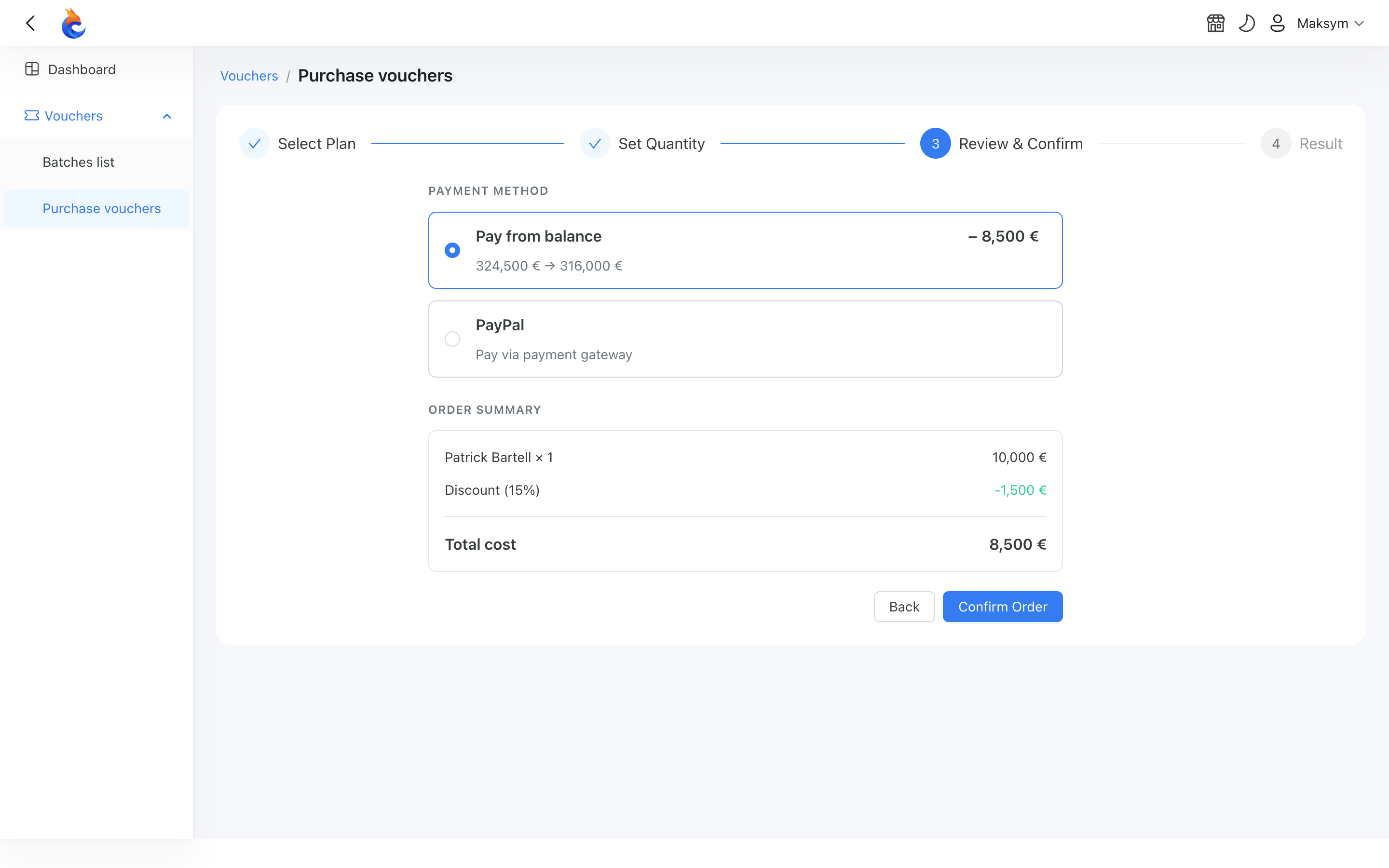1389x868 pixels.
Task: Click the user profile icon
Action: click(x=1277, y=23)
